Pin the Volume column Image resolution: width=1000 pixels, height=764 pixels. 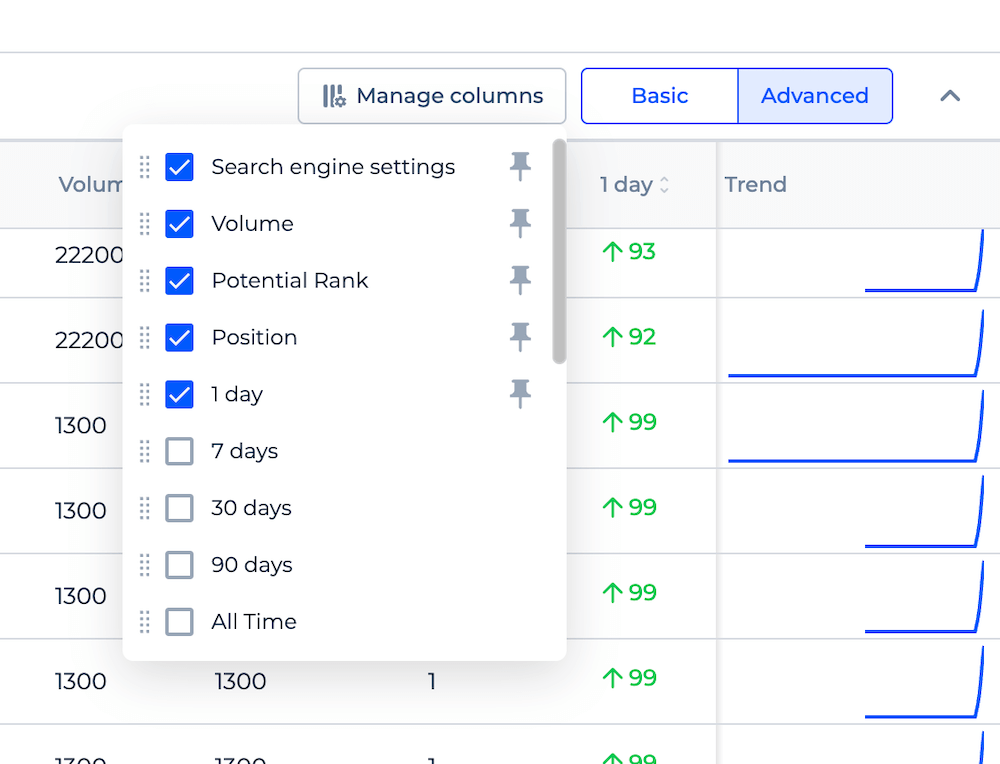pos(520,223)
